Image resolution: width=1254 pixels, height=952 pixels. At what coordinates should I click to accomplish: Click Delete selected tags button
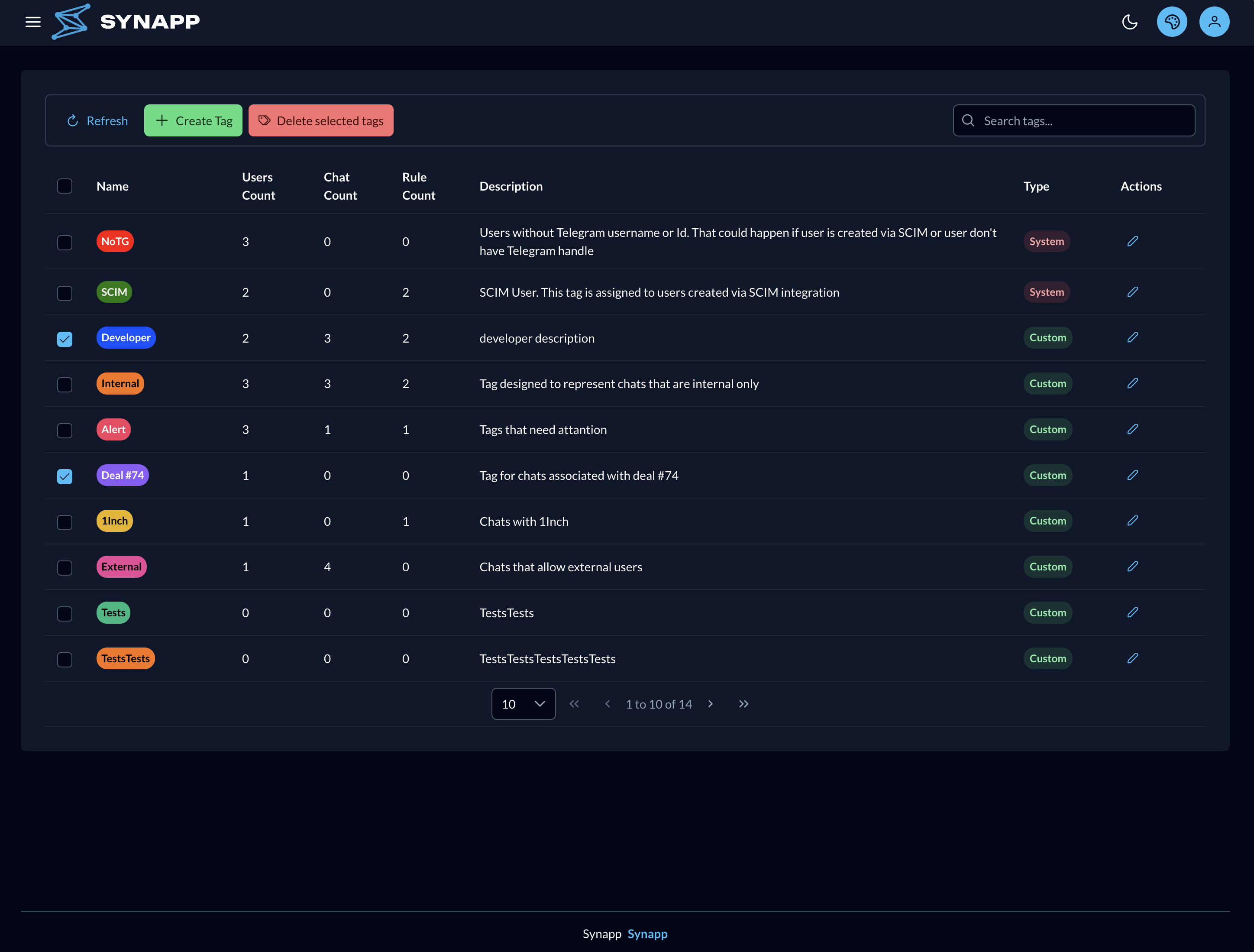click(x=320, y=121)
